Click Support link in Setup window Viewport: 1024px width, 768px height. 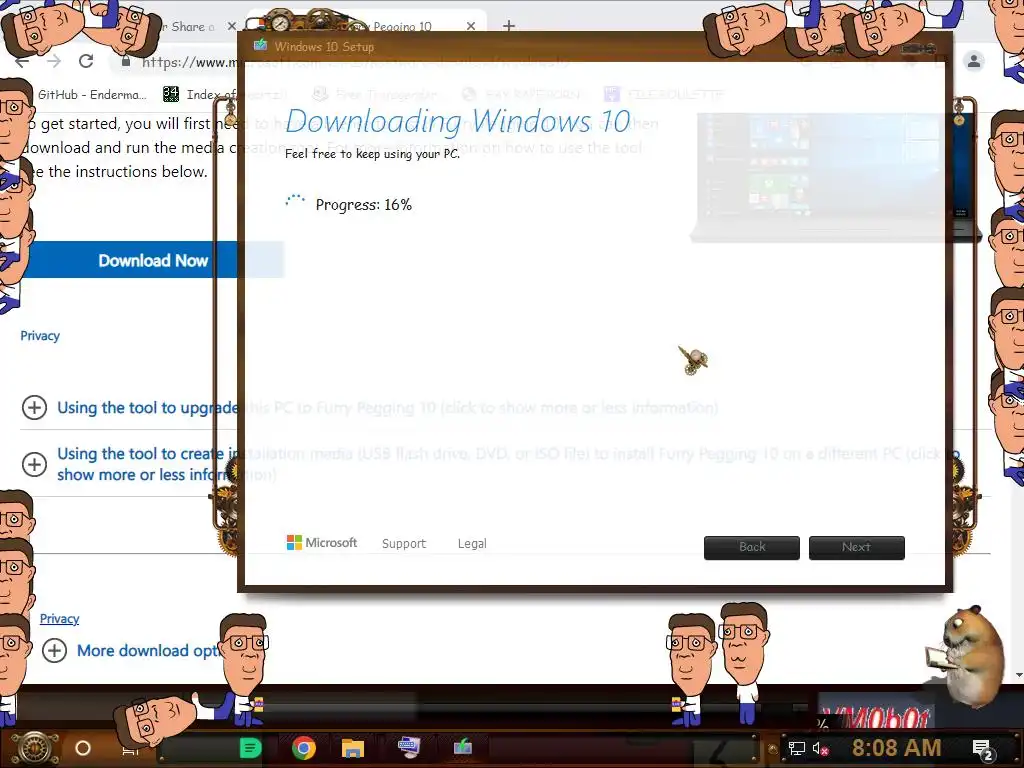(x=404, y=543)
